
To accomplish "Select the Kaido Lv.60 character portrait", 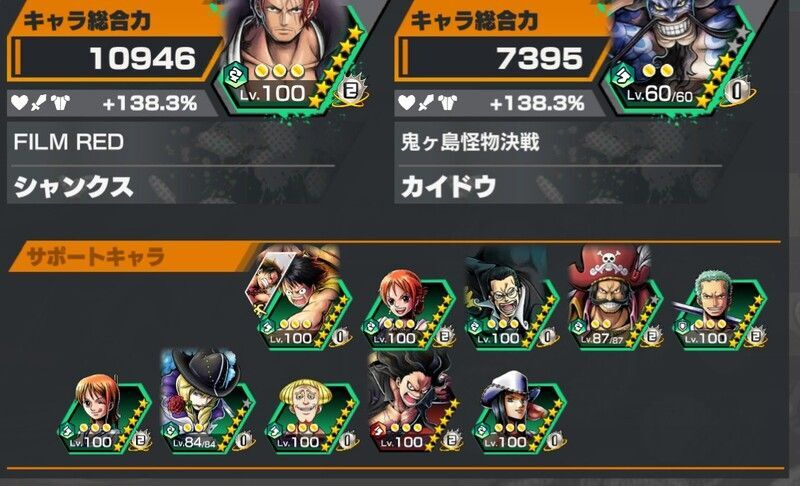I will (678, 56).
